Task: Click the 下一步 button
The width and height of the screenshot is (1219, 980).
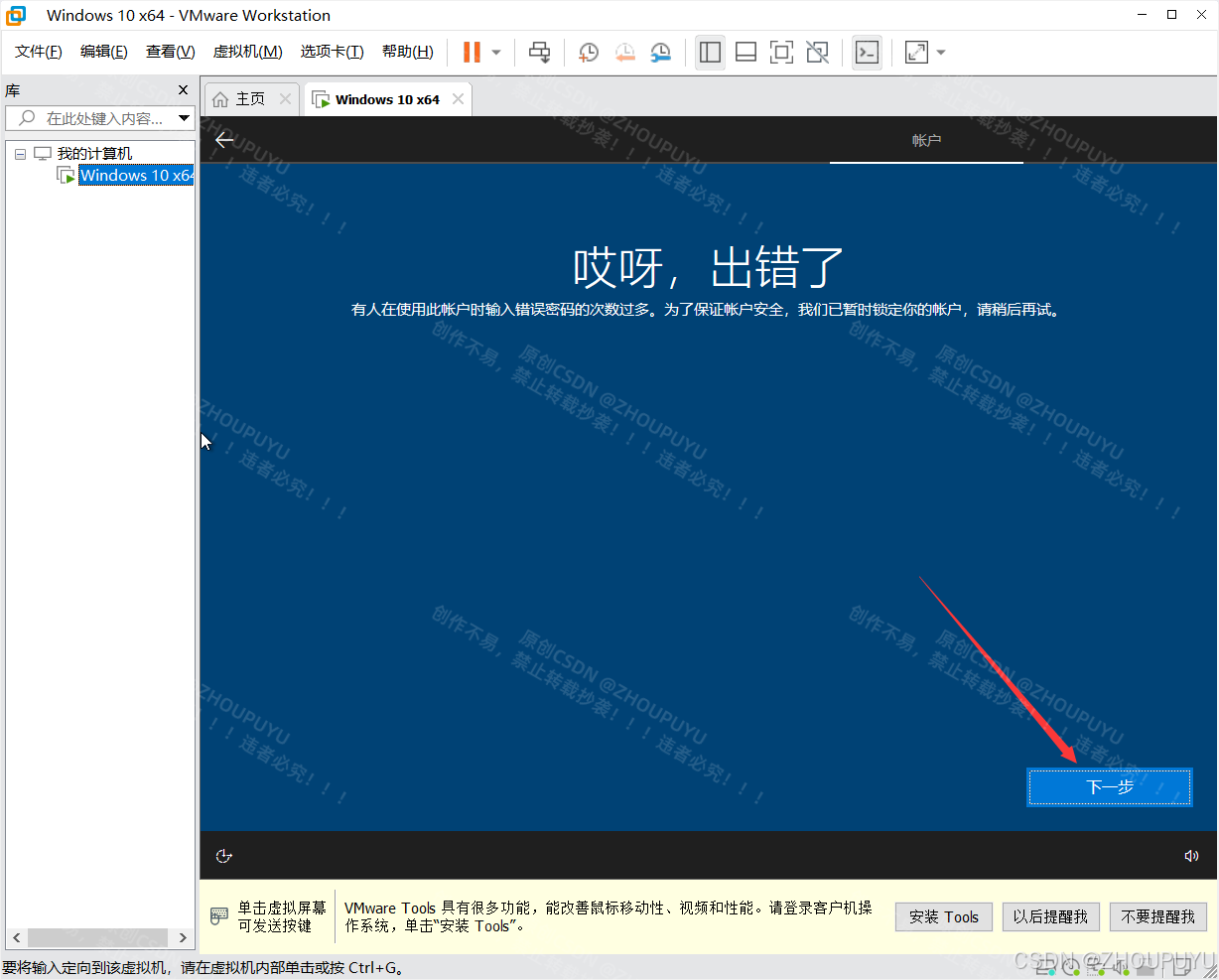Action: click(x=1110, y=787)
